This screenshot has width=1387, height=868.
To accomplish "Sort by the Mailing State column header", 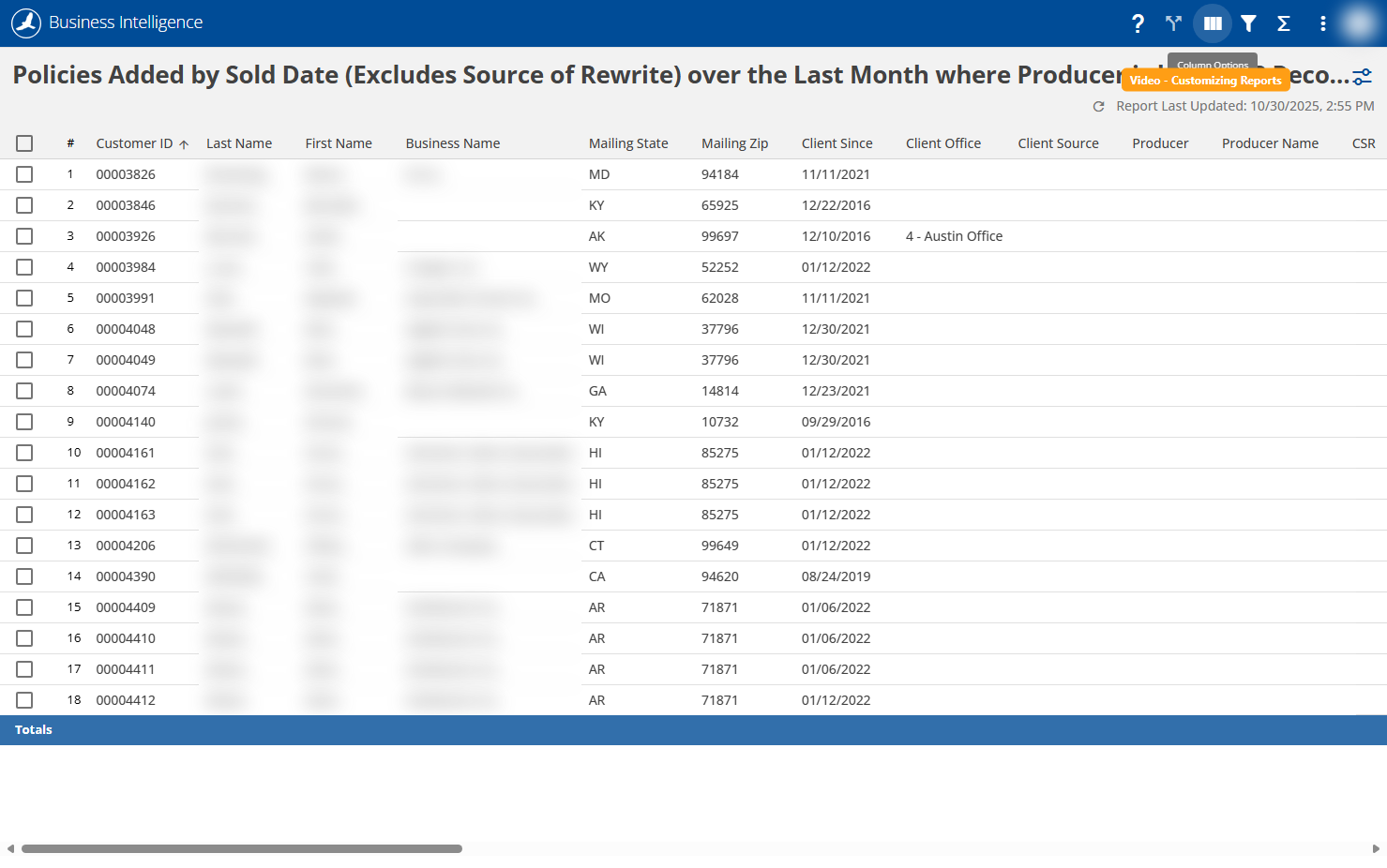I will (628, 143).
